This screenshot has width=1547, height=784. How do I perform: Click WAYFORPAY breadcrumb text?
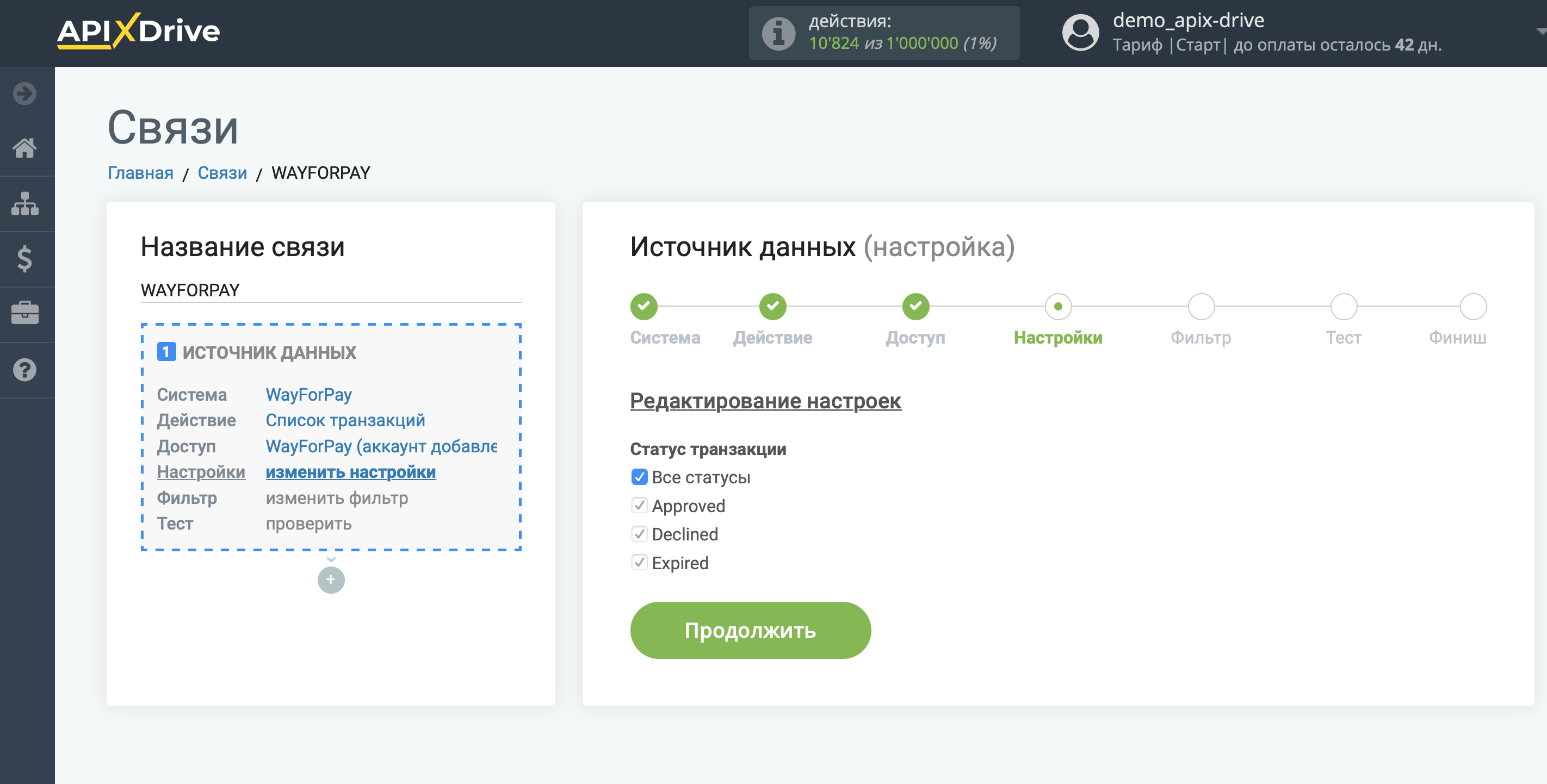pos(321,173)
